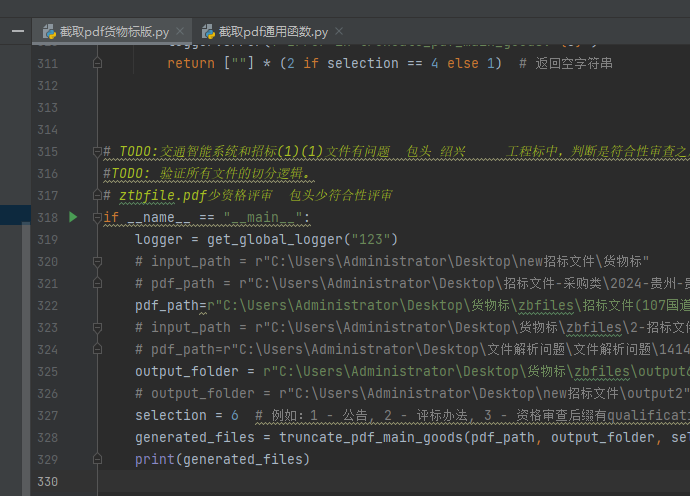Select the 截取pdf货物标版.py tab
This screenshot has height=496, width=690.
pyautogui.click(x=113, y=31)
